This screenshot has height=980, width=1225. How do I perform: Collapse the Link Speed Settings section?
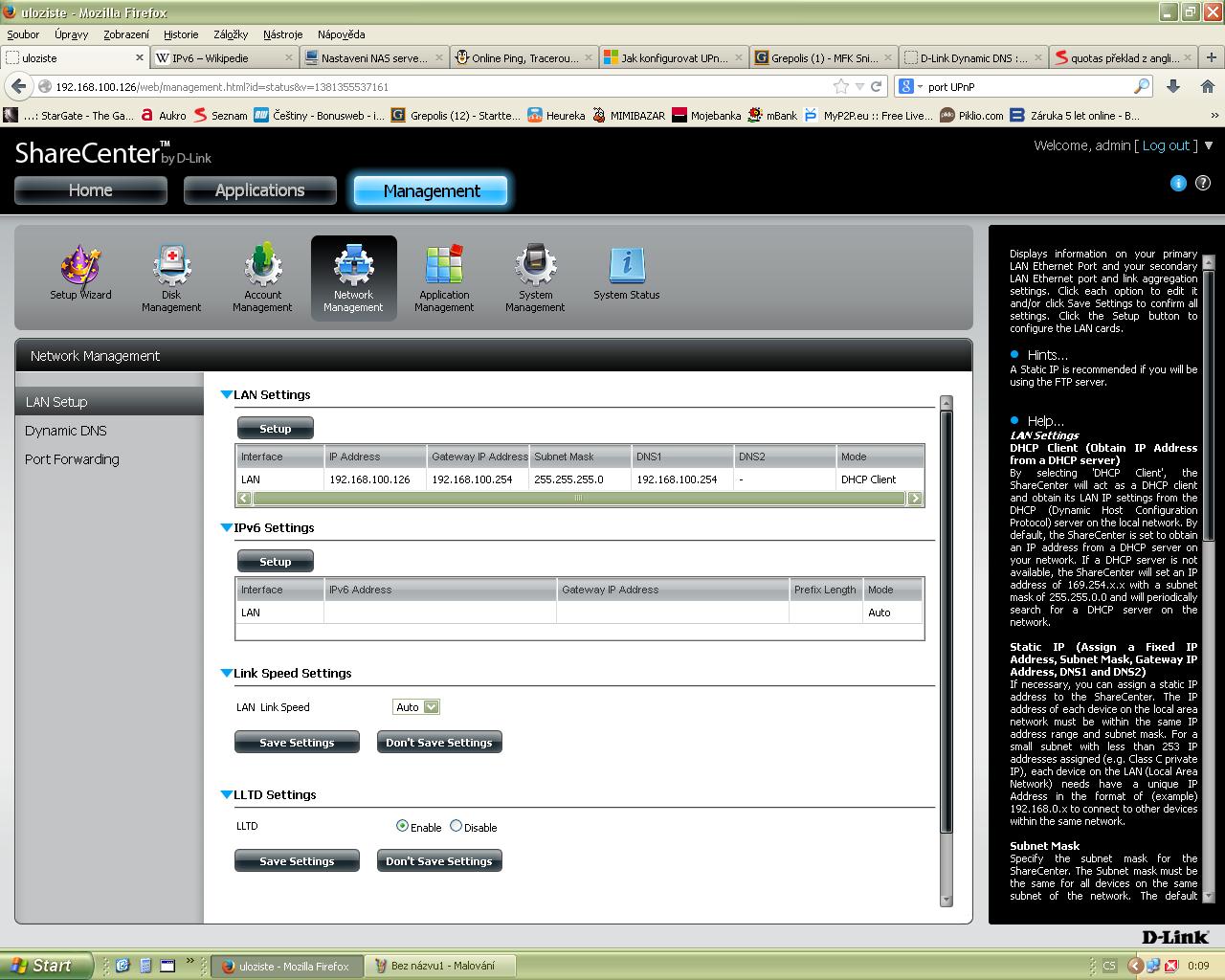tap(227, 673)
